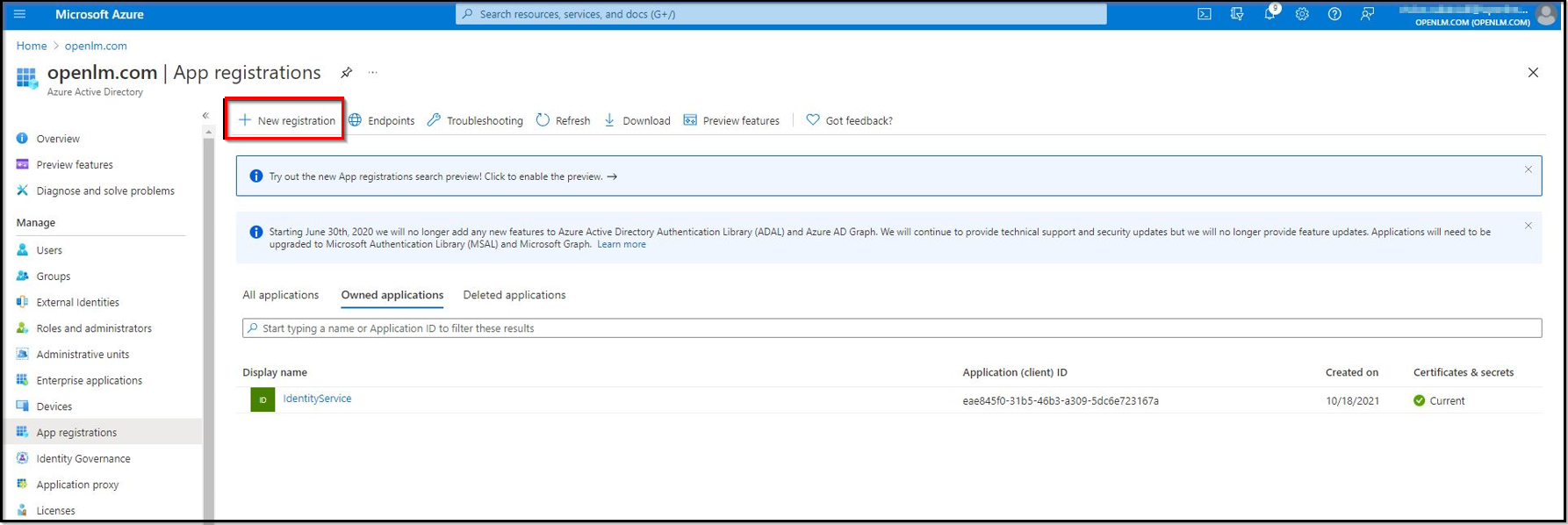Viewport: 1568px width, 525px height.
Task: Click New registration button
Action: [287, 120]
